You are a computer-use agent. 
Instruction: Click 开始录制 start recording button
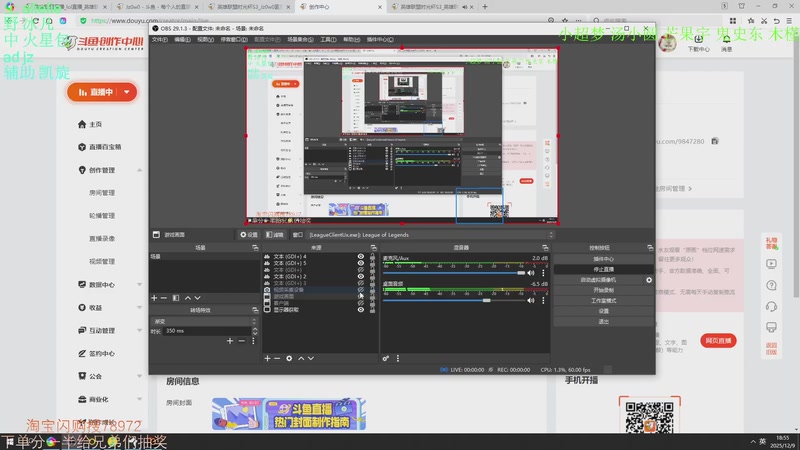coord(604,290)
